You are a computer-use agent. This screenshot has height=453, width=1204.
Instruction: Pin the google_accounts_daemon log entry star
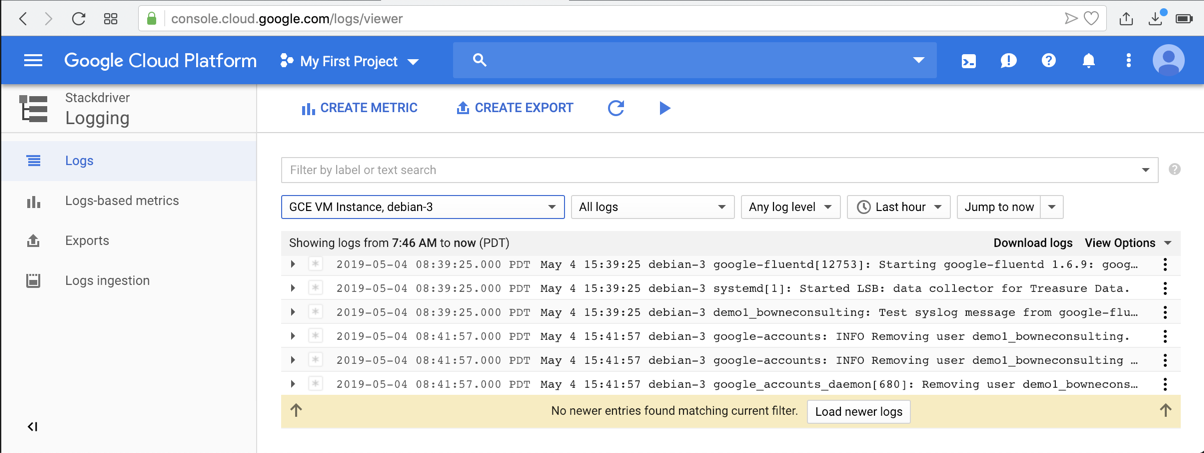[x=315, y=384]
